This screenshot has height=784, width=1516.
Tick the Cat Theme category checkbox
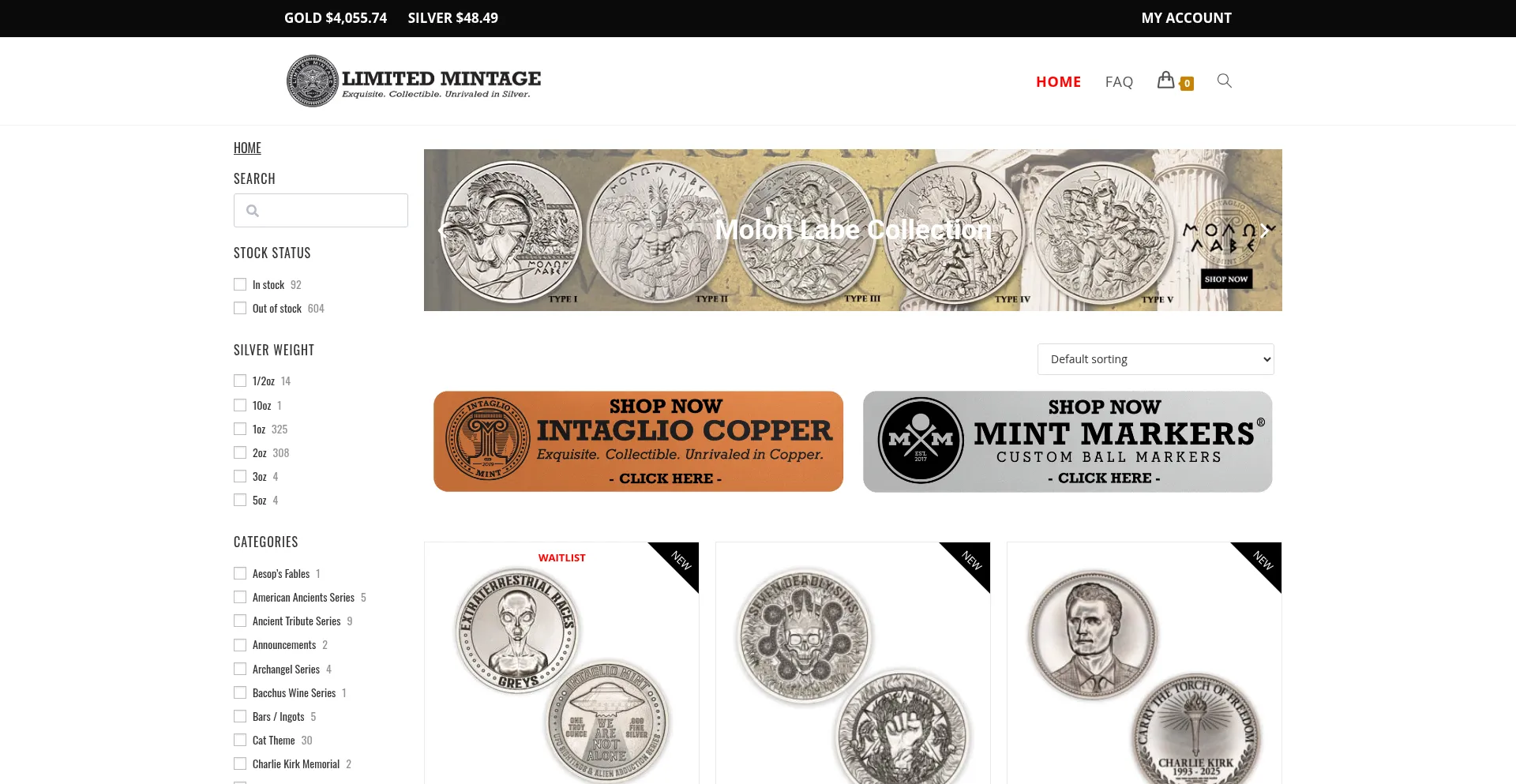[240, 740]
